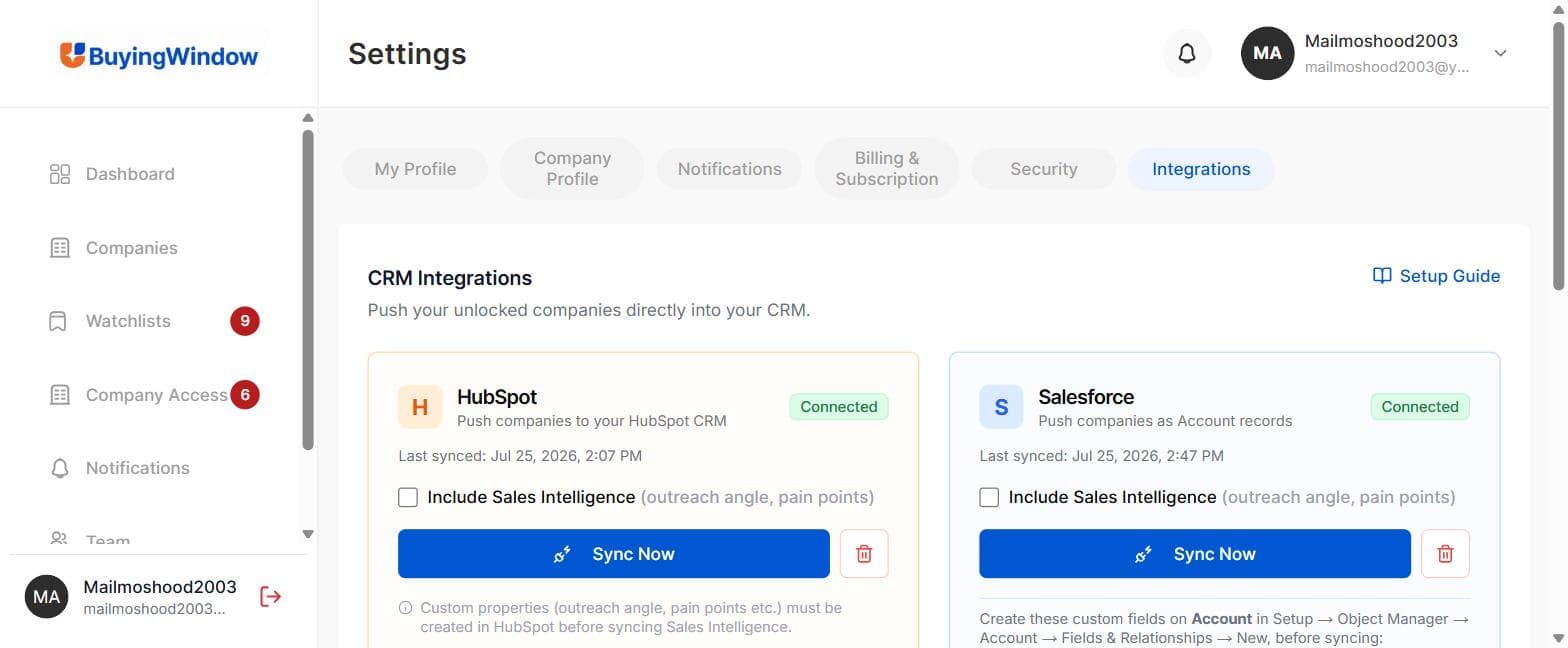Click the Dashboard sidebar icon
The height and width of the screenshot is (648, 1568).
(x=60, y=174)
